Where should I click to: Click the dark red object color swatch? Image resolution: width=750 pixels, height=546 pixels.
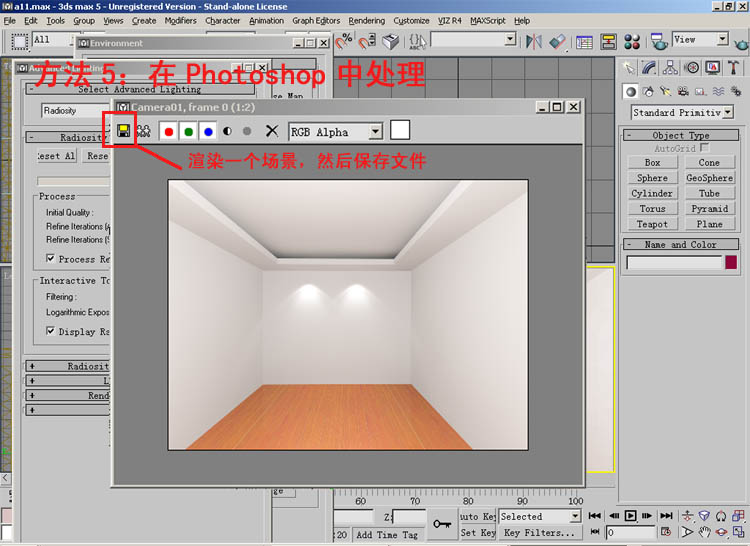tap(731, 262)
